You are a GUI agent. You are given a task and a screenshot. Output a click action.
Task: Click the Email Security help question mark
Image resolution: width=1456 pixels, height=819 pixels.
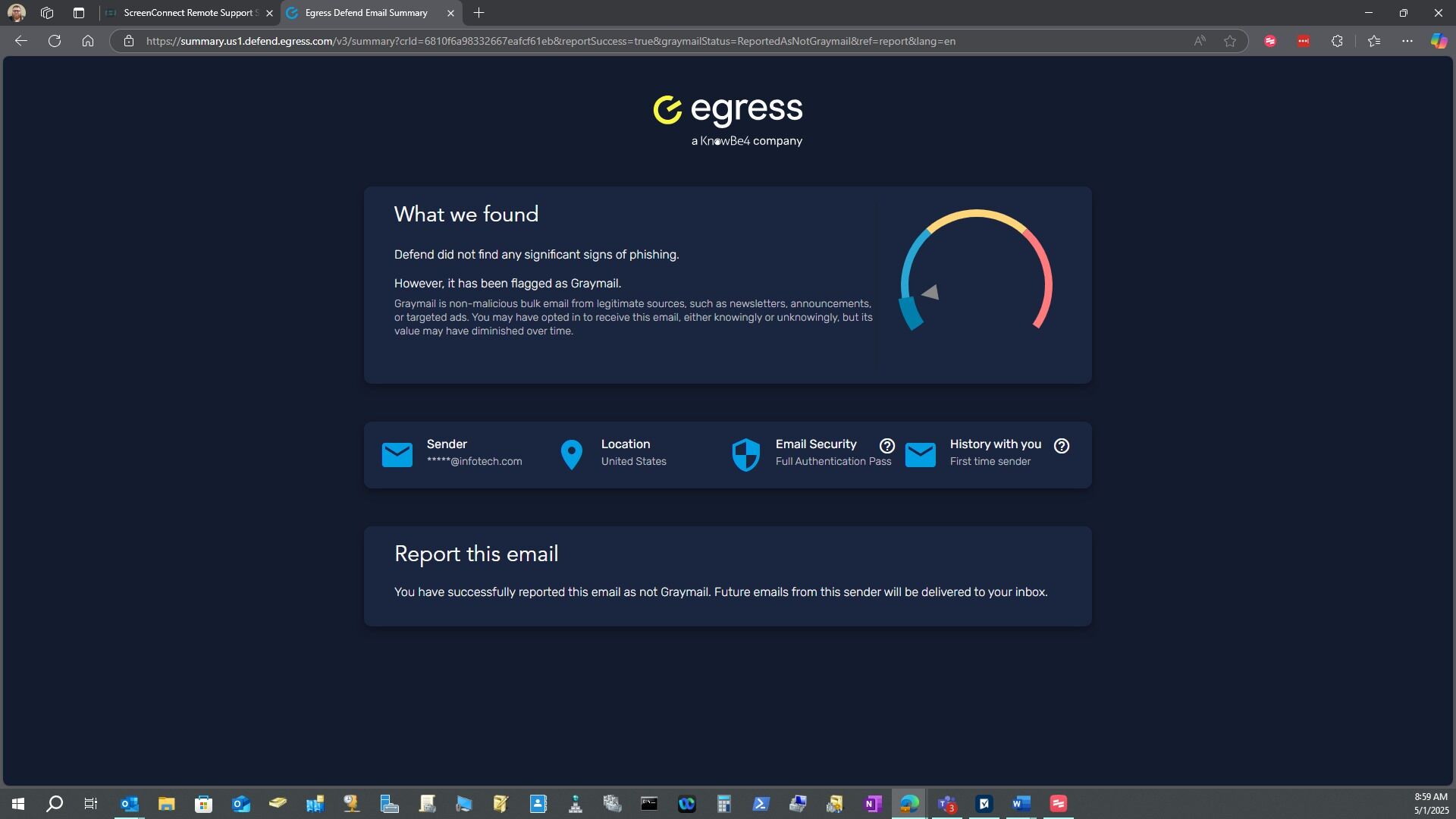(x=887, y=446)
